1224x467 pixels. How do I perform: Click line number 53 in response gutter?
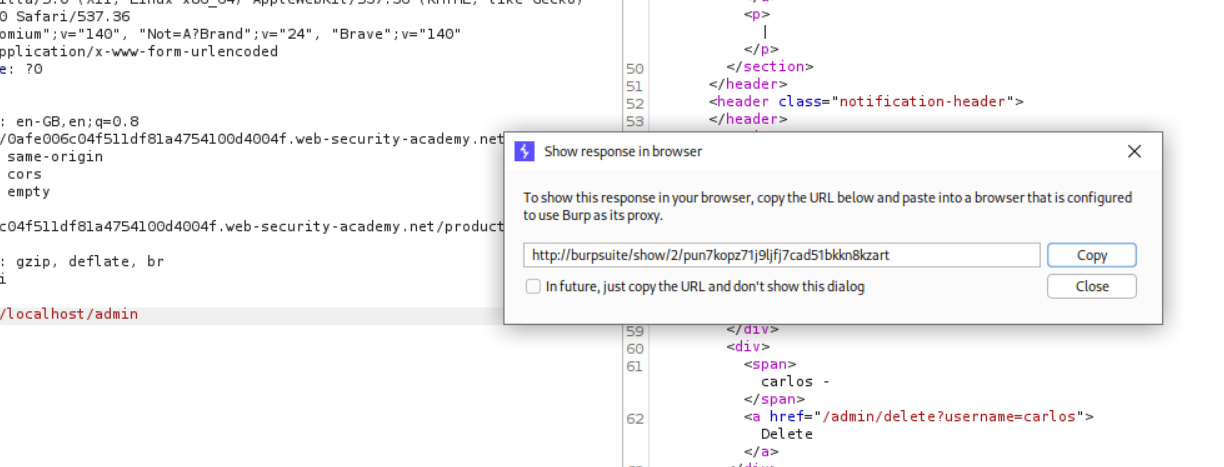point(634,120)
